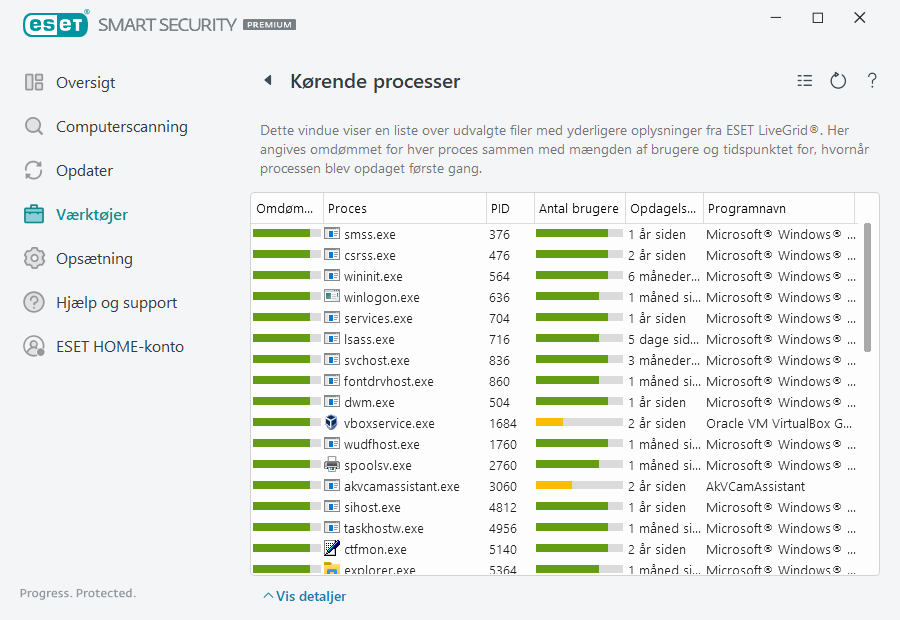The image size is (900, 620).
Task: Sort list by PID column header
Action: pyautogui.click(x=500, y=209)
